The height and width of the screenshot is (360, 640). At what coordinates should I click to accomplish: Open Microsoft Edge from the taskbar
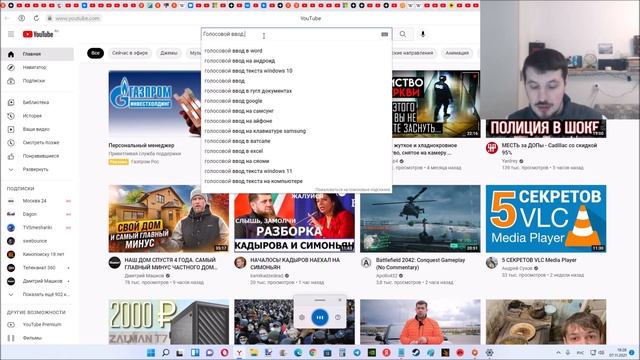coord(298,352)
